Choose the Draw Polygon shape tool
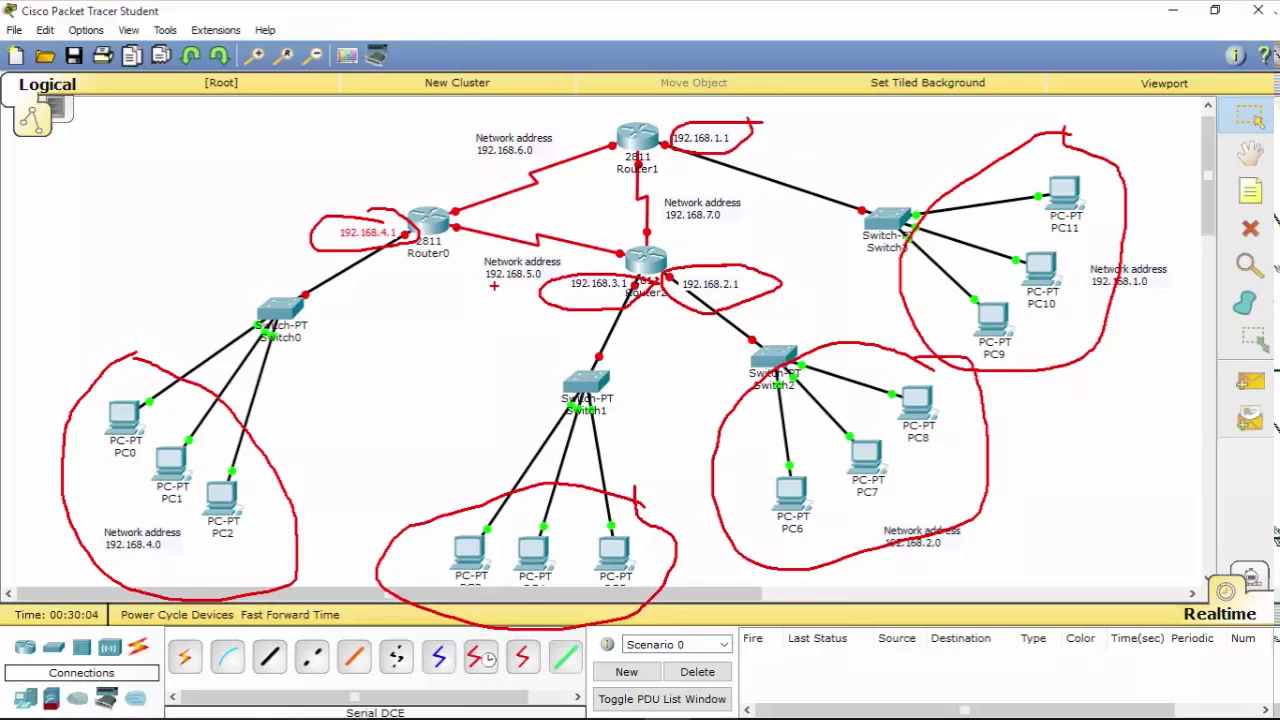The image size is (1280, 720). 1247,302
